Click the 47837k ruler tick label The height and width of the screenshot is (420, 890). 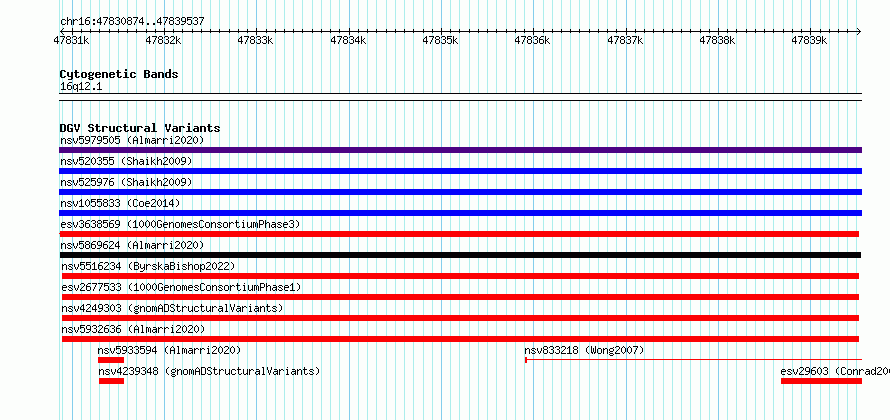625,40
